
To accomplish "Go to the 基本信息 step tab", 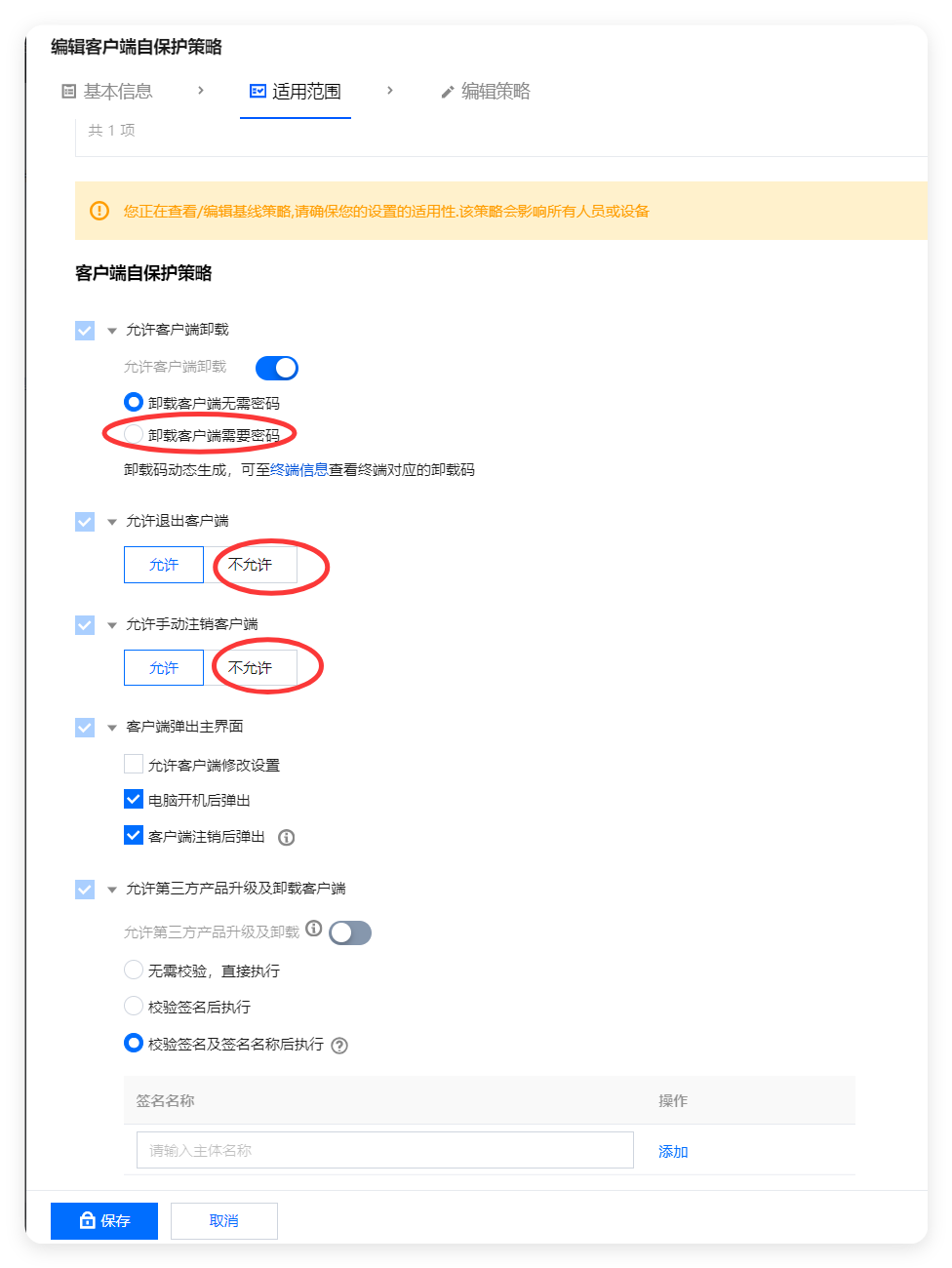I will (107, 91).
